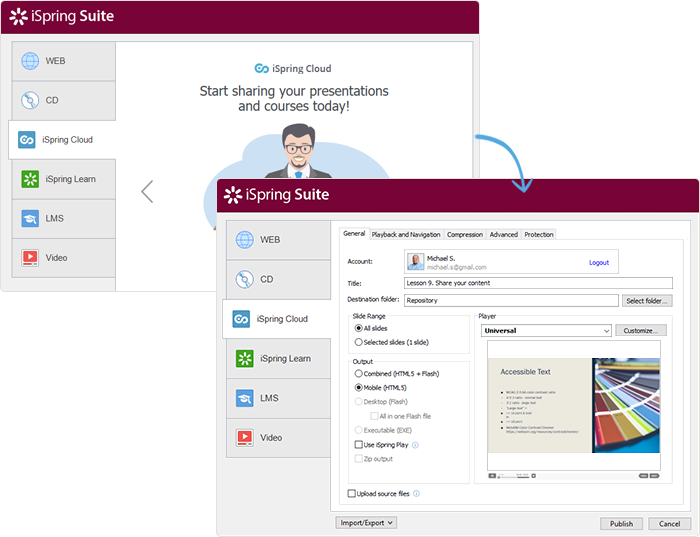This screenshot has height=537, width=700.
Task: Switch to the Protection tab
Action: [x=539, y=234]
